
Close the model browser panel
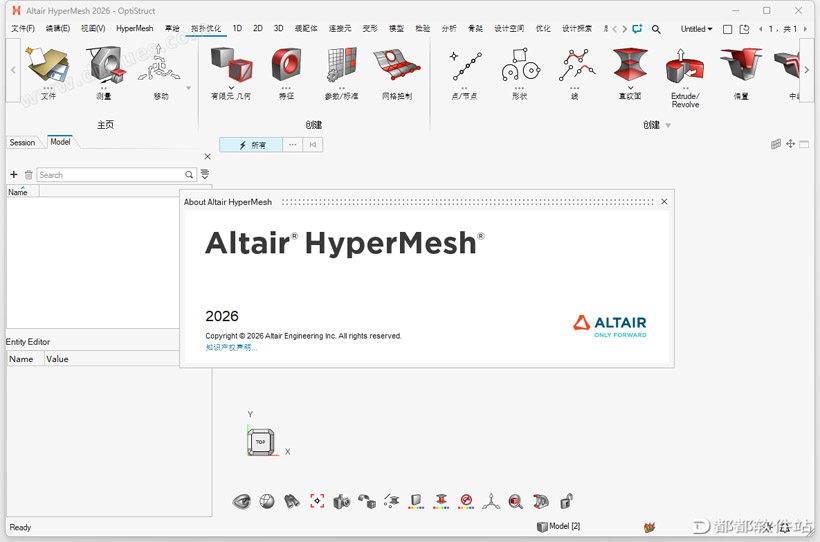208,156
